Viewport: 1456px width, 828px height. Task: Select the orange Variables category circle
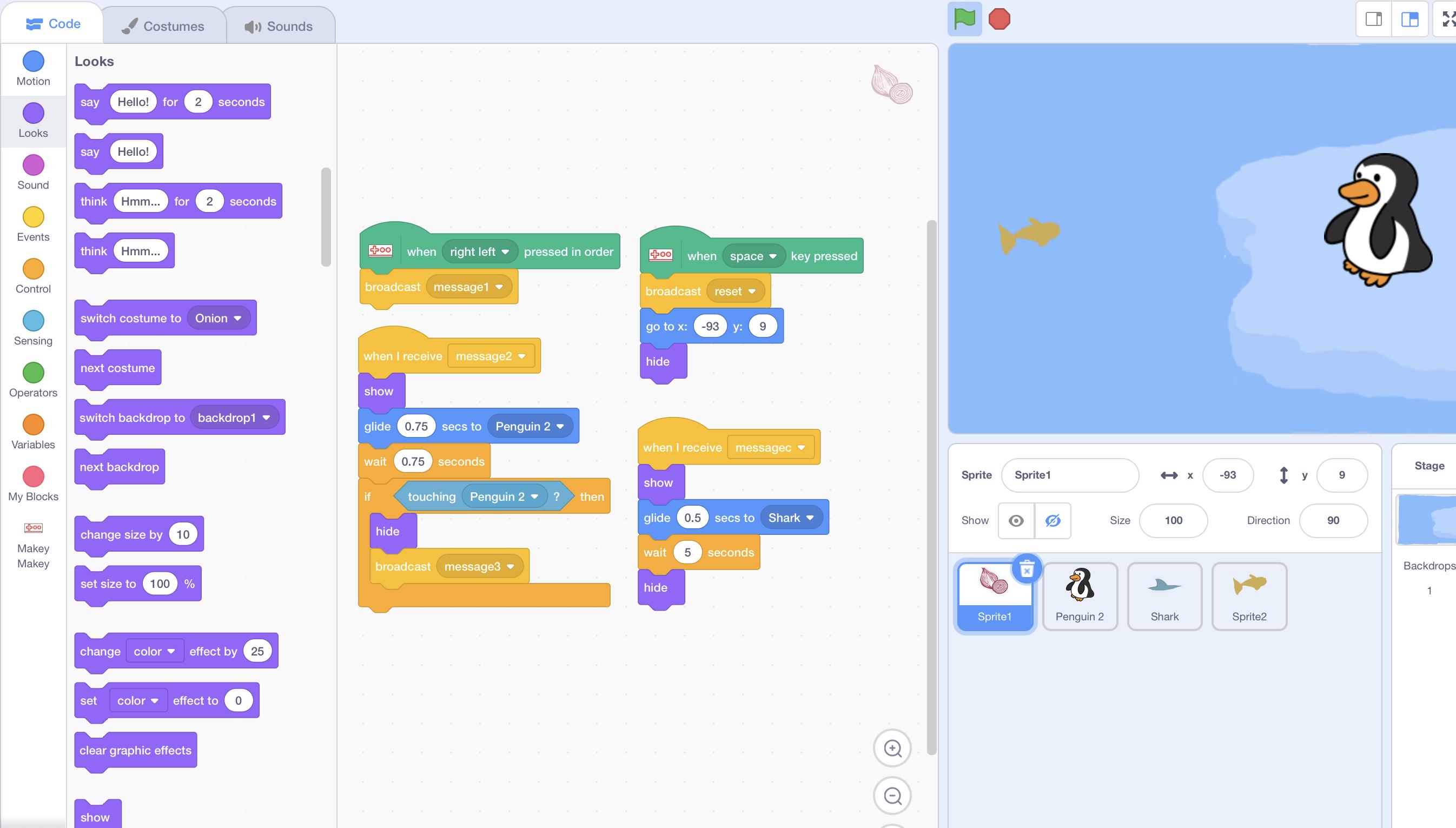pyautogui.click(x=33, y=425)
